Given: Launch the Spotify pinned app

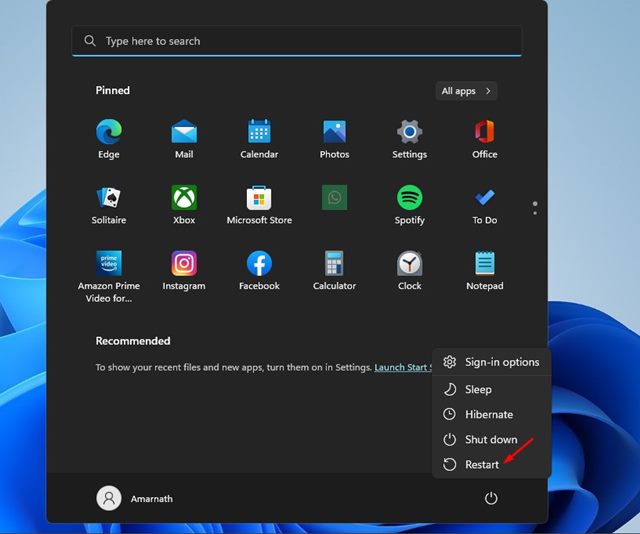Looking at the screenshot, I should (x=409, y=204).
